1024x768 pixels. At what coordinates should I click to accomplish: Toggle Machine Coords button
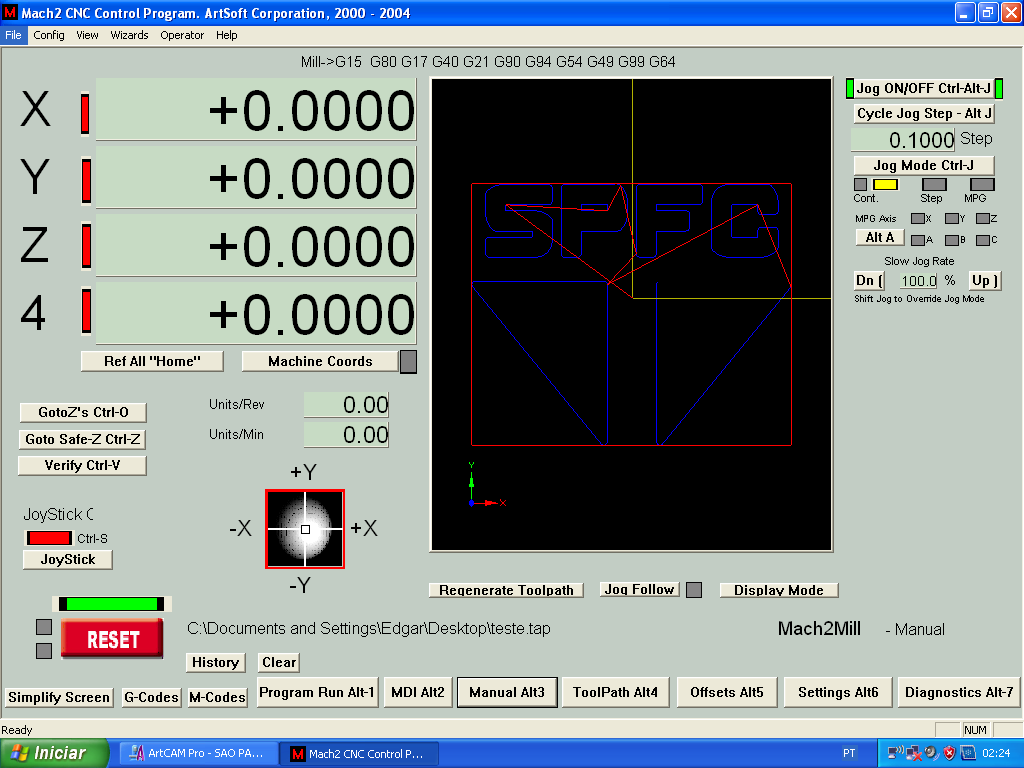click(320, 361)
